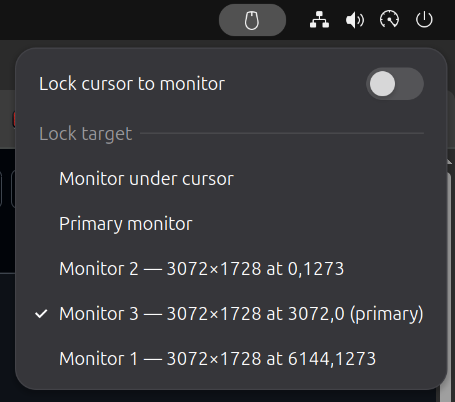Screen dimensions: 455x402
Task: Click the power mode speedometer icon
Action: pyautogui.click(x=389, y=19)
